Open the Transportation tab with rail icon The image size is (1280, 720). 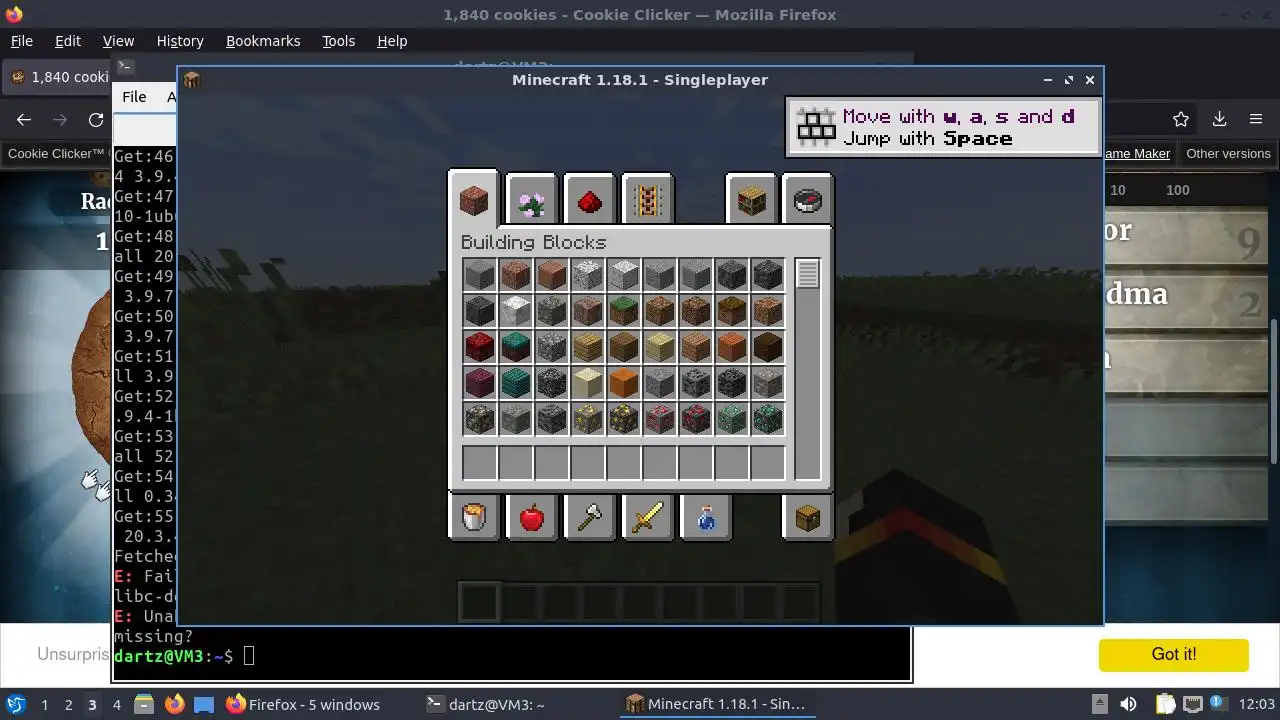(x=647, y=200)
